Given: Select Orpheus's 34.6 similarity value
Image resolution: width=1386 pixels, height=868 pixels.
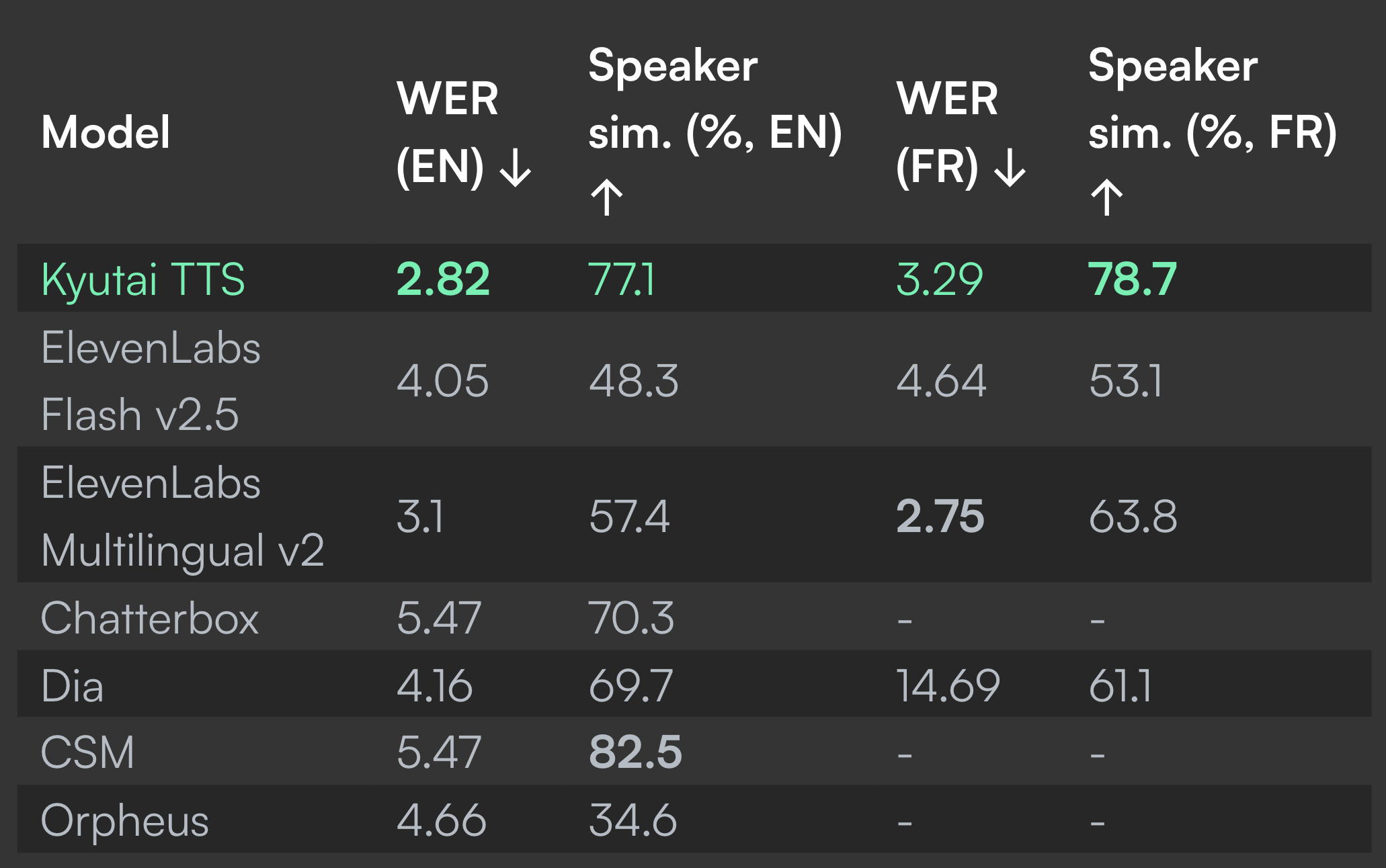Looking at the screenshot, I should click(633, 820).
